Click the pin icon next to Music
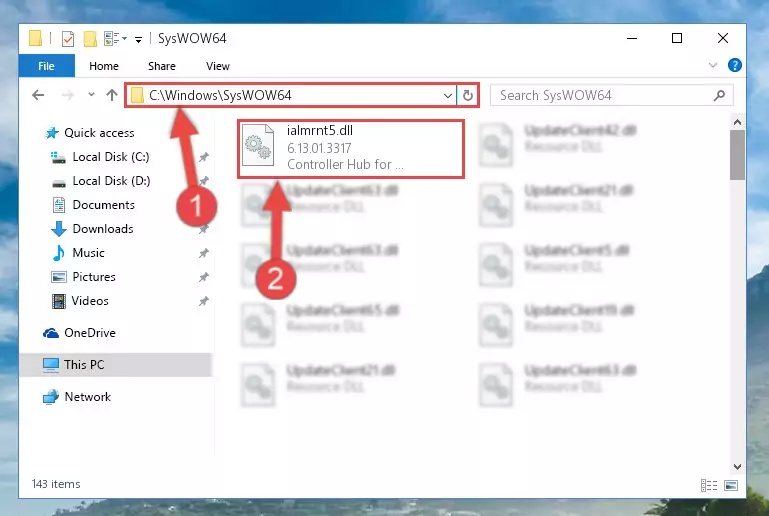The image size is (769, 516). (x=204, y=253)
